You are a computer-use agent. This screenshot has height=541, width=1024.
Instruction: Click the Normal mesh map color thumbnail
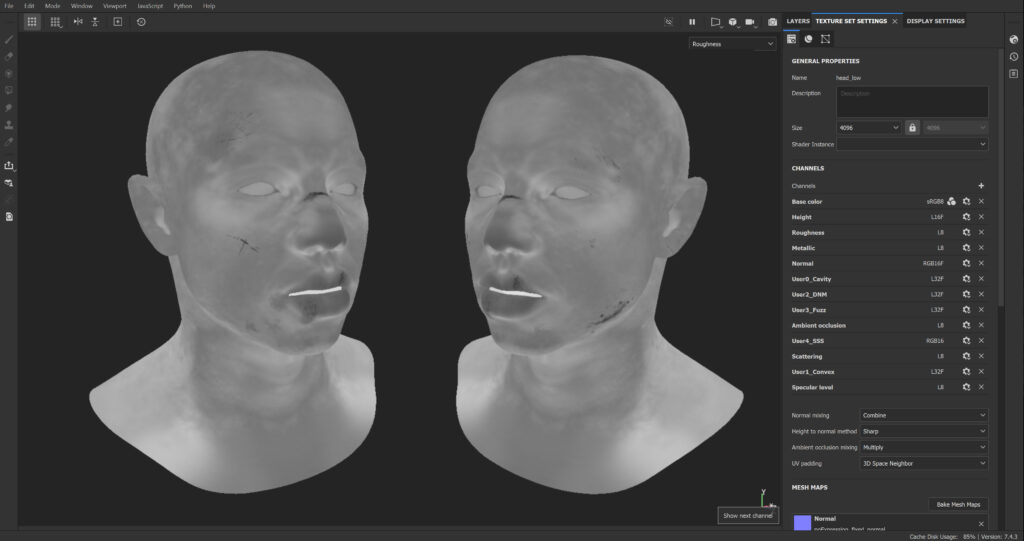coord(802,523)
